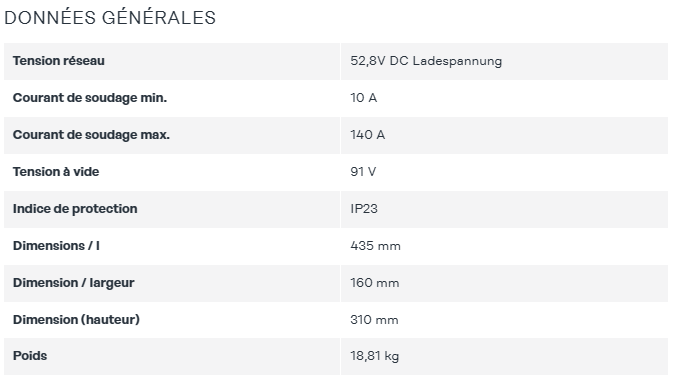
Task: Click the IP23 value
Action: (x=364, y=209)
